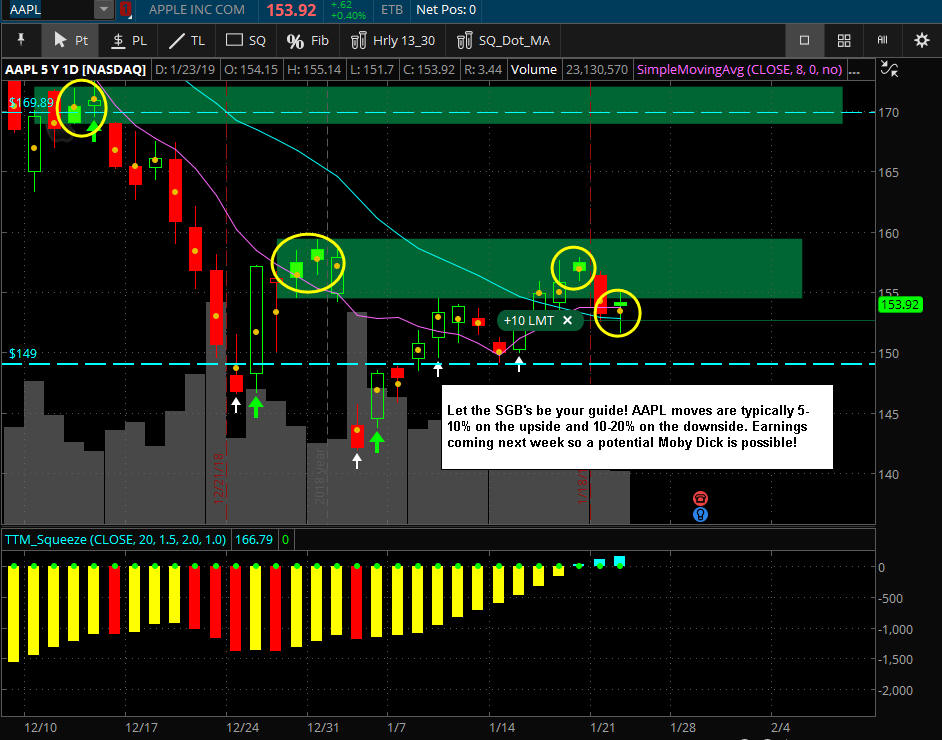Click the 23,130,570 volume value

(x=597, y=70)
